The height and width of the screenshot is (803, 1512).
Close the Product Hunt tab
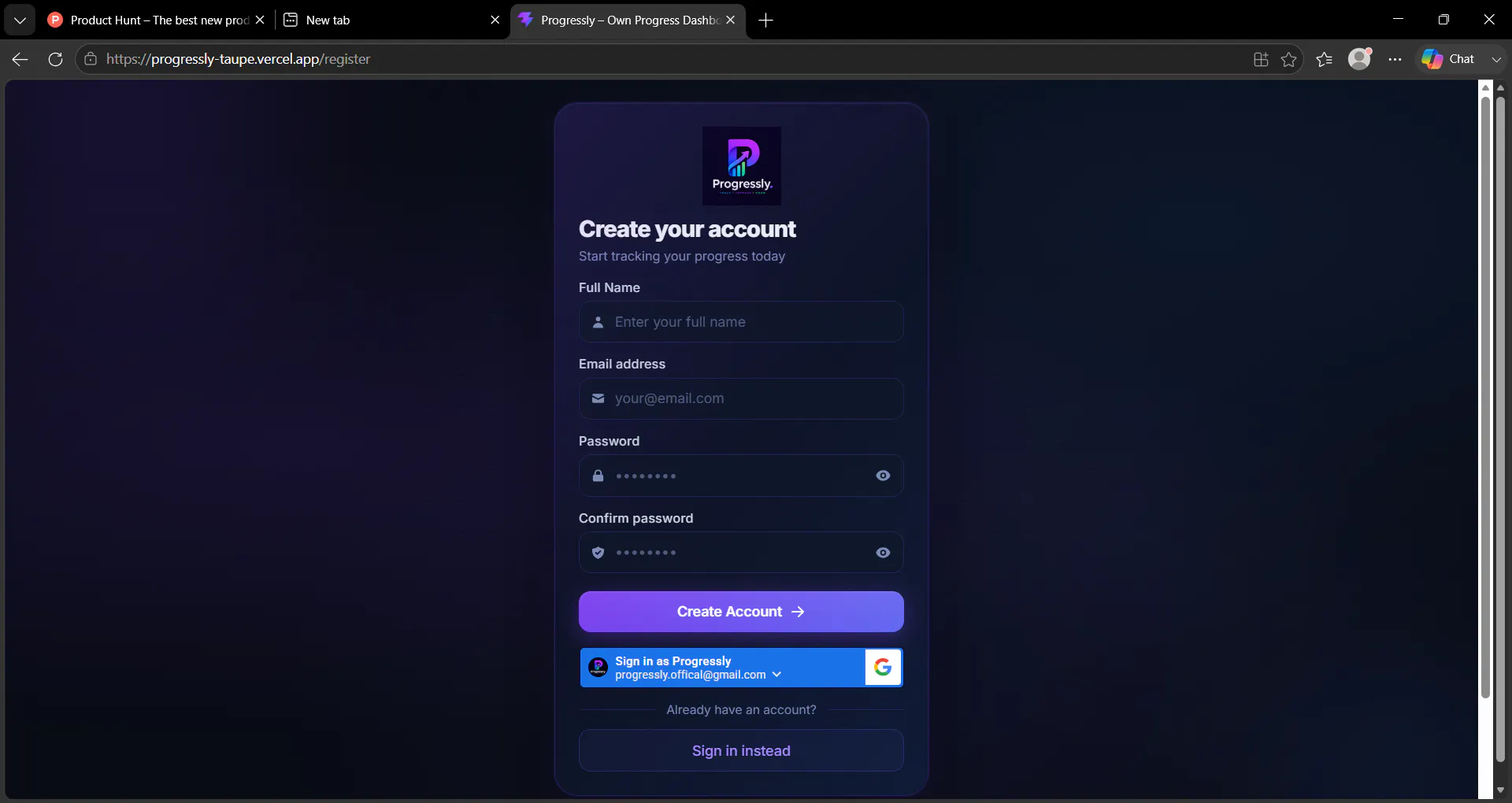[x=260, y=20]
